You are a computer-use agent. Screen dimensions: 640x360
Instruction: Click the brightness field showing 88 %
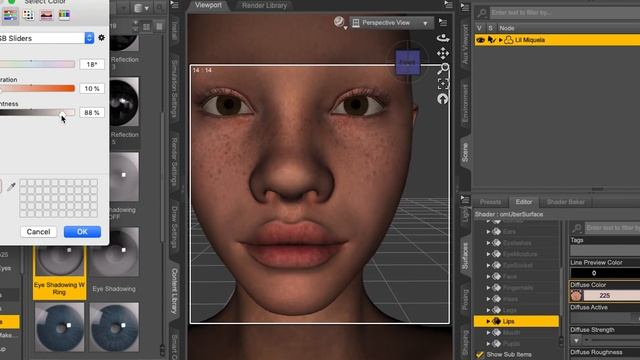pos(92,112)
